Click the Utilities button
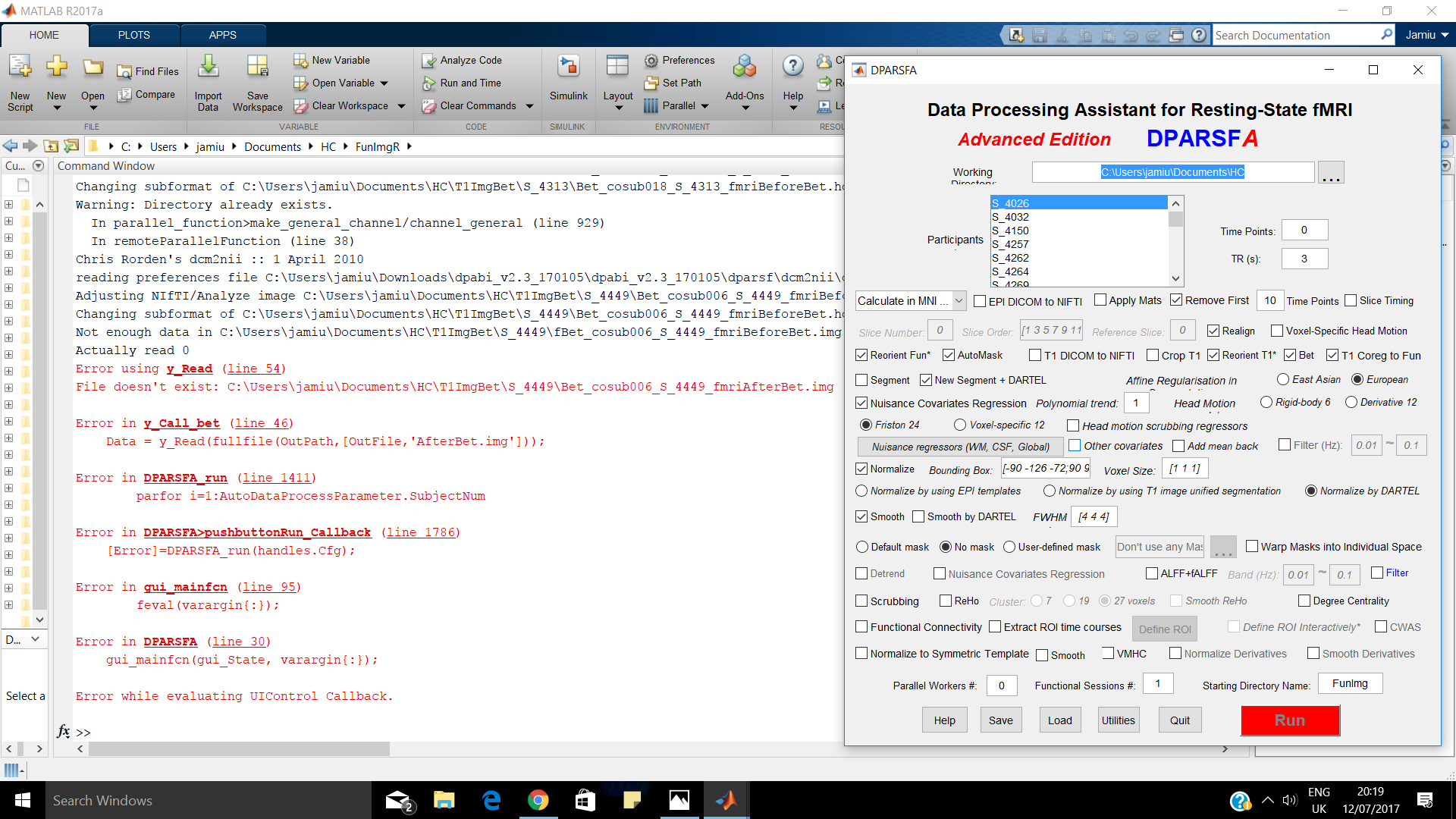Screen dimensions: 1456x819 click(x=1119, y=720)
